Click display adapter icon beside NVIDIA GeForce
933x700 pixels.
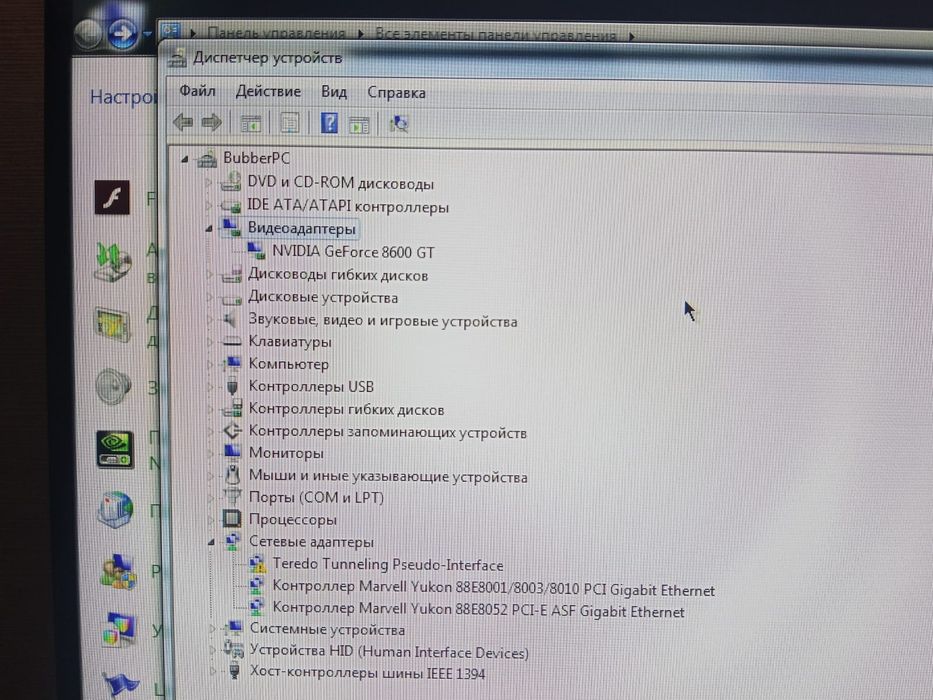click(x=256, y=251)
